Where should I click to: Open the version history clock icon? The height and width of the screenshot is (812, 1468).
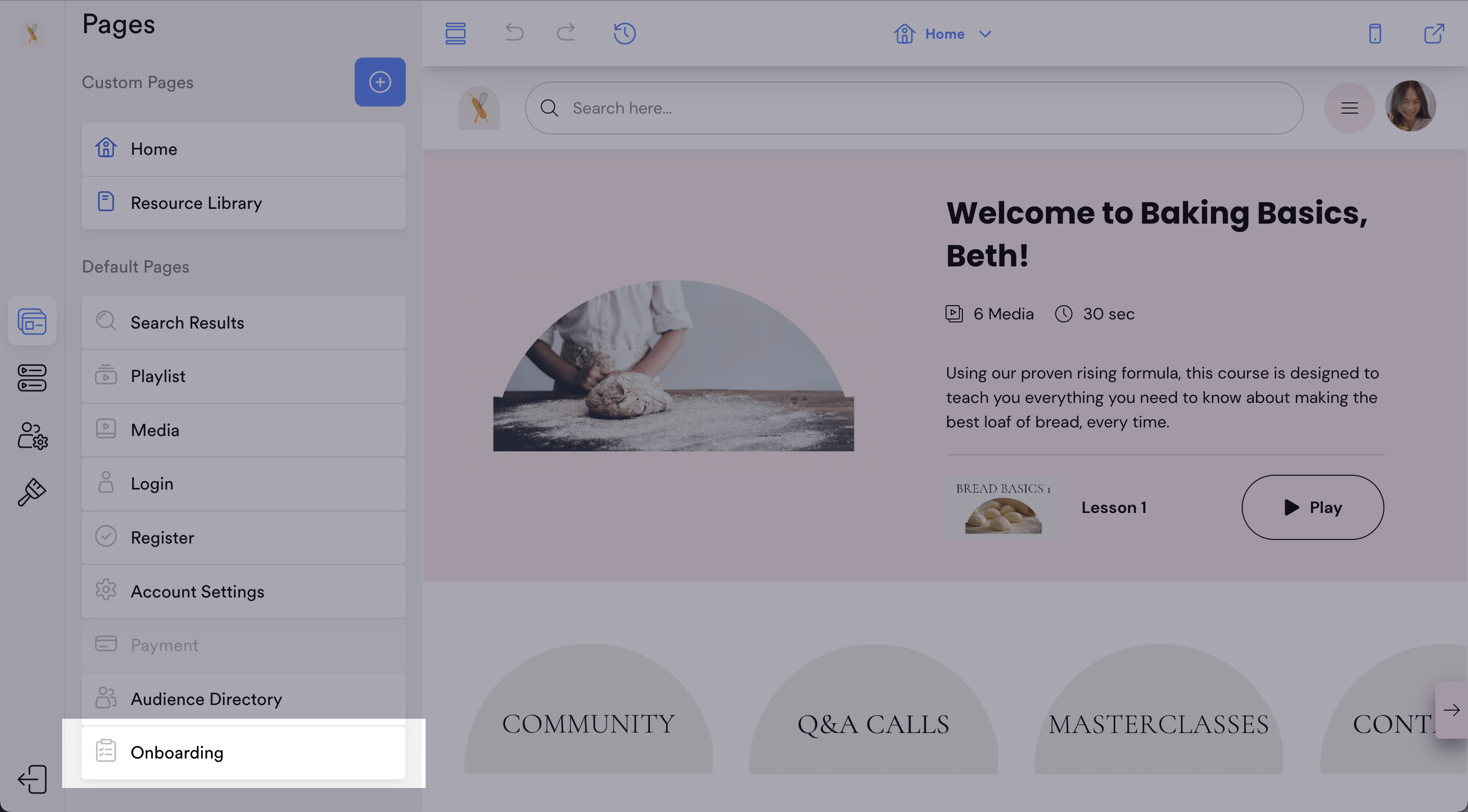point(624,33)
